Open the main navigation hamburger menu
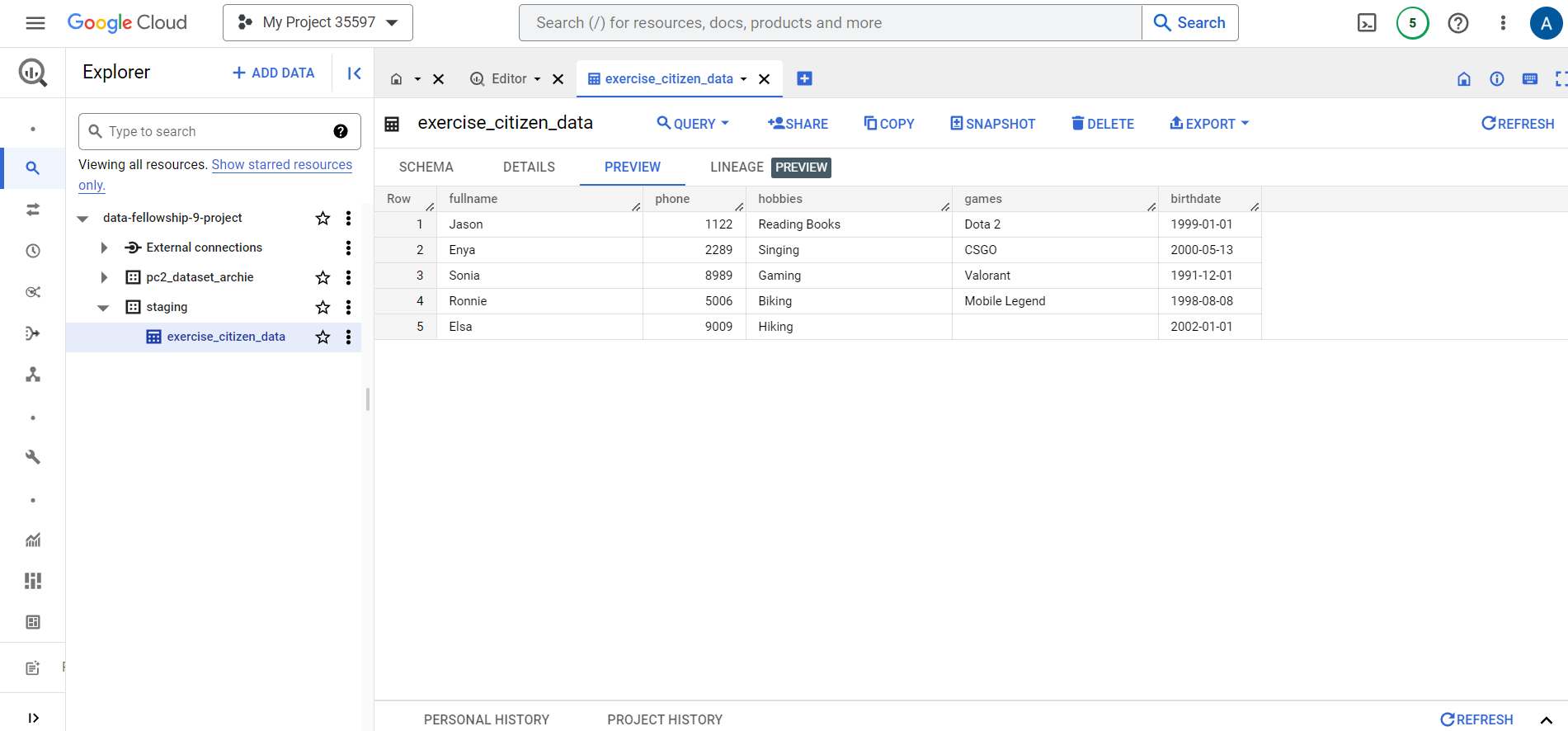This screenshot has height=731, width=1568. coord(35,23)
